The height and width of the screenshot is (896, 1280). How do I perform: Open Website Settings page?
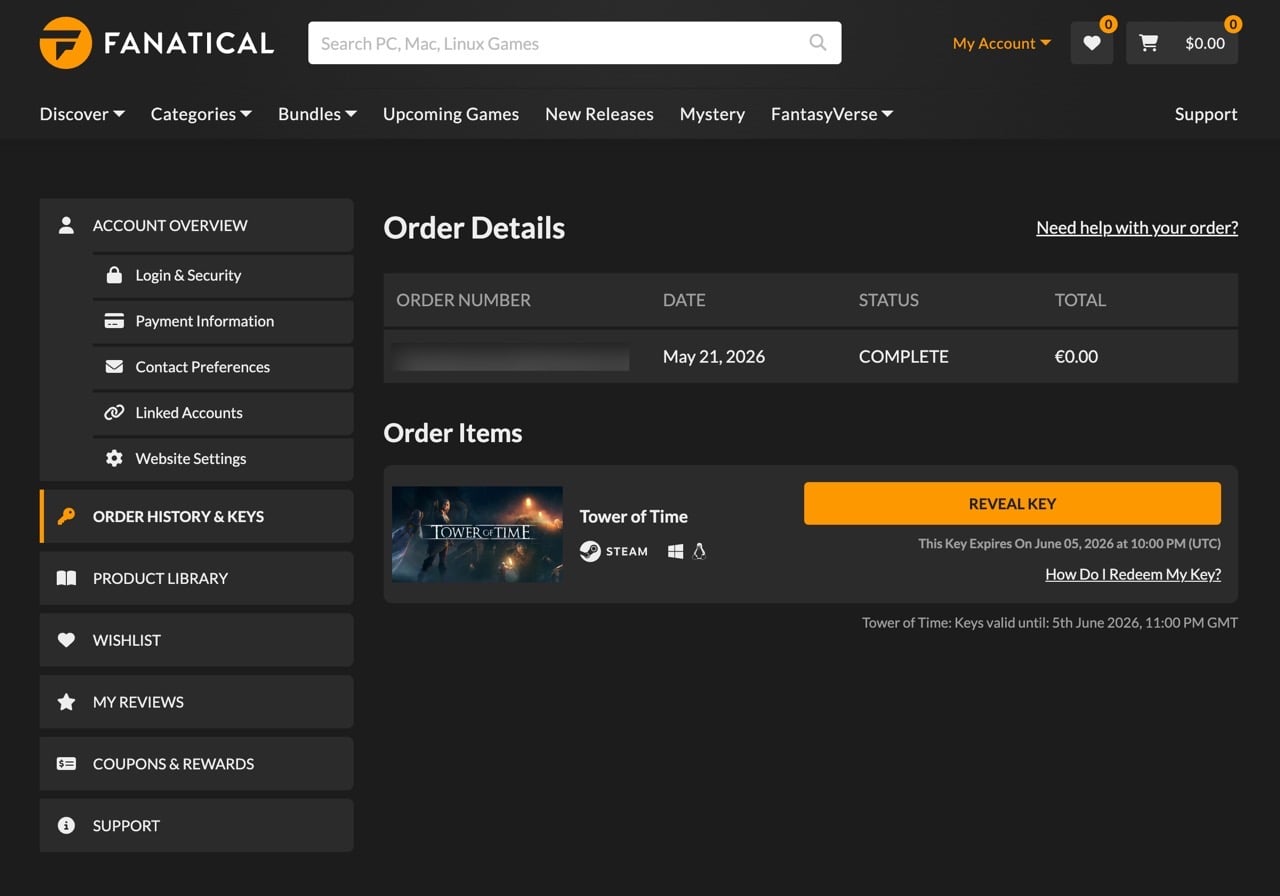tap(223, 458)
